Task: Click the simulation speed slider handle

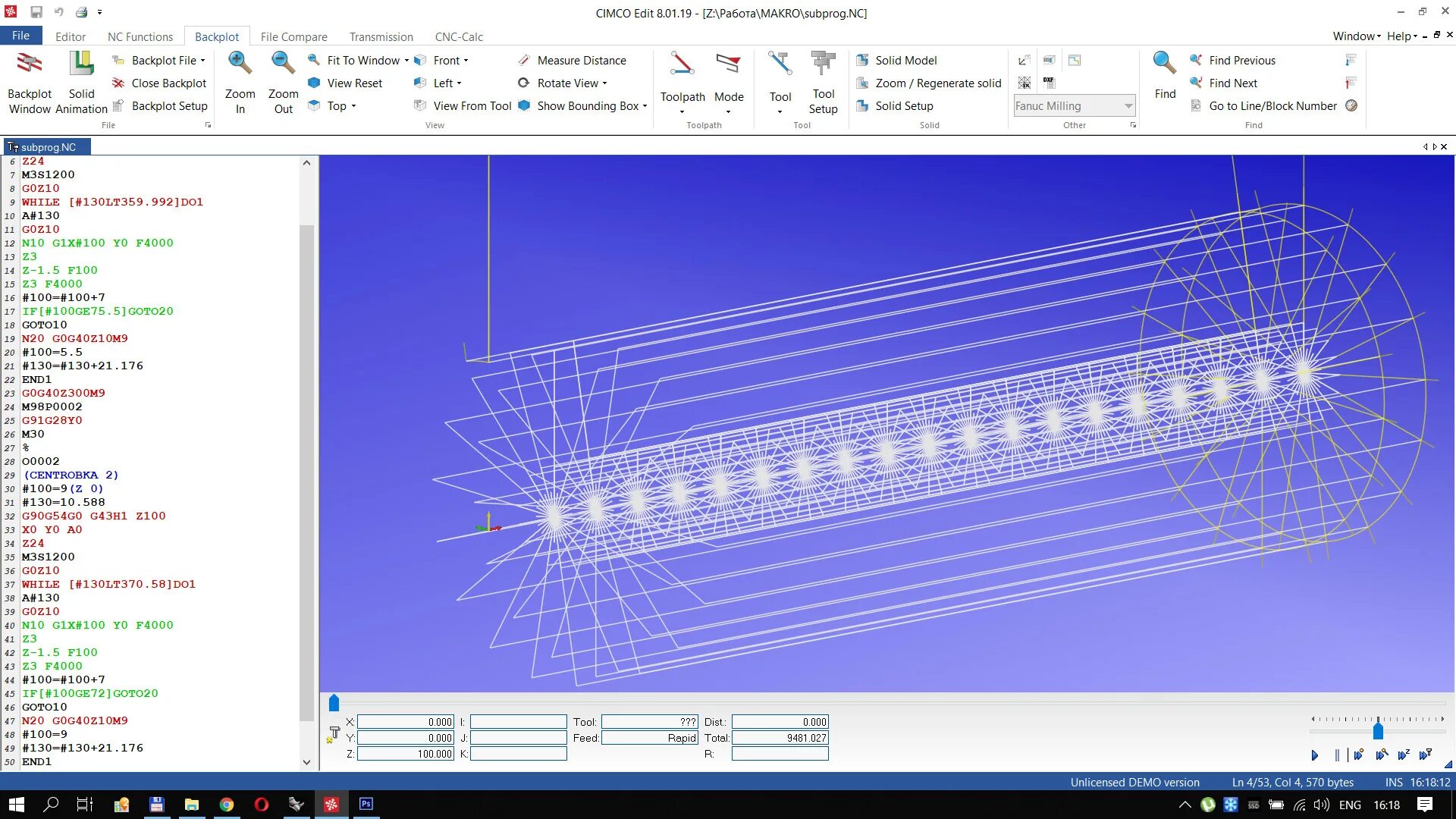Action: [1378, 731]
